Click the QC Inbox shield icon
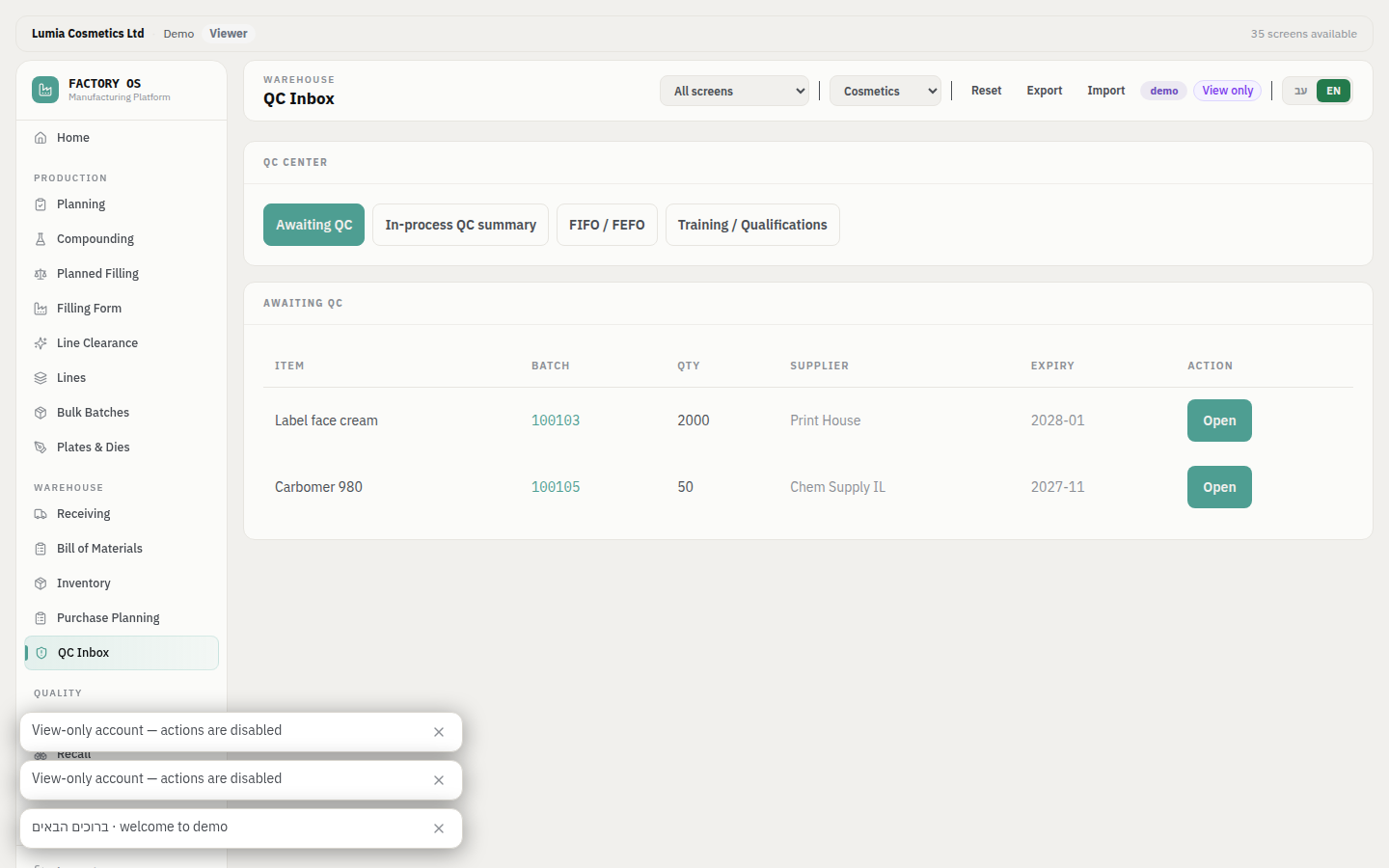Viewport: 1389px width, 868px height. [41, 653]
